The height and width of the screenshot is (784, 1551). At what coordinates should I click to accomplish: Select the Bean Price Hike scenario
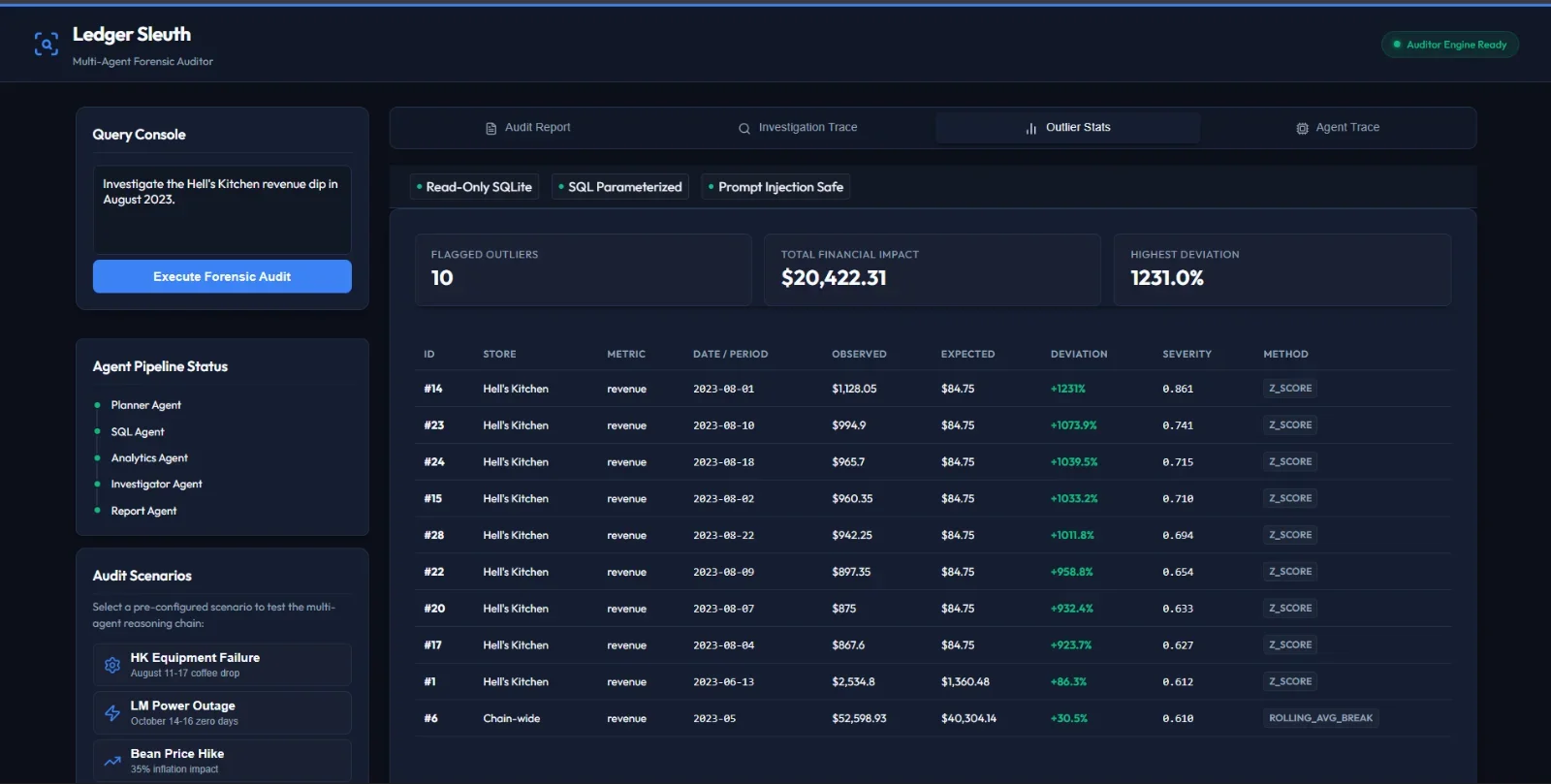tap(222, 761)
